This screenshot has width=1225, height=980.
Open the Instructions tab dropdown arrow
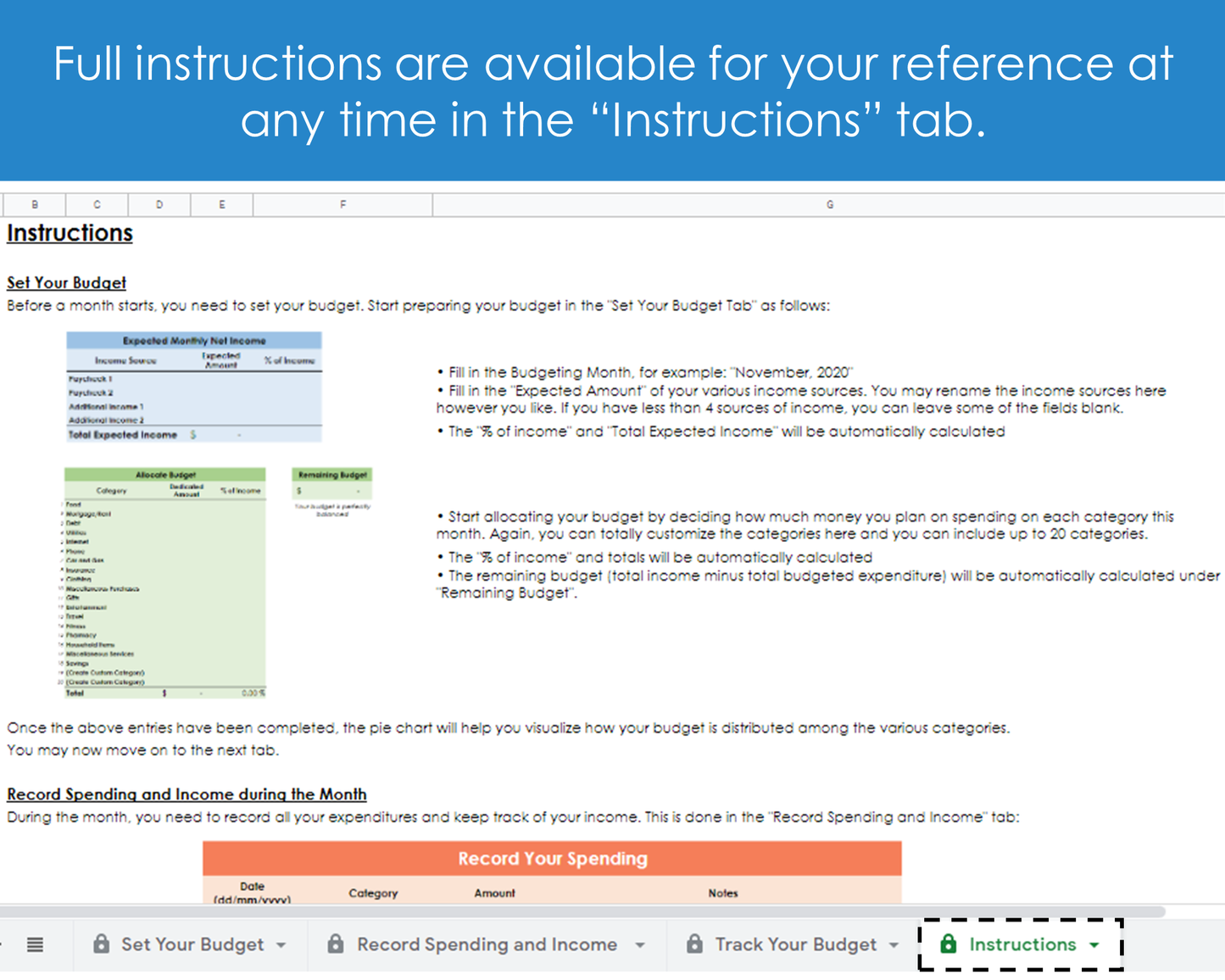(1094, 945)
